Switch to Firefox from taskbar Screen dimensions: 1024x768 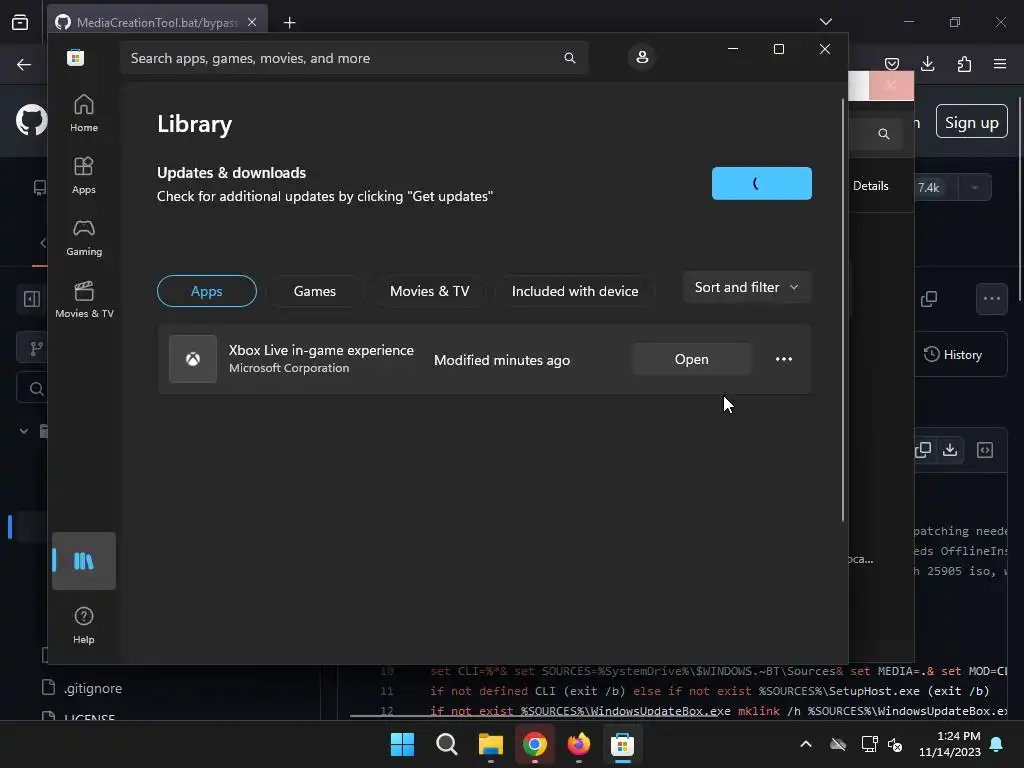[x=579, y=744]
